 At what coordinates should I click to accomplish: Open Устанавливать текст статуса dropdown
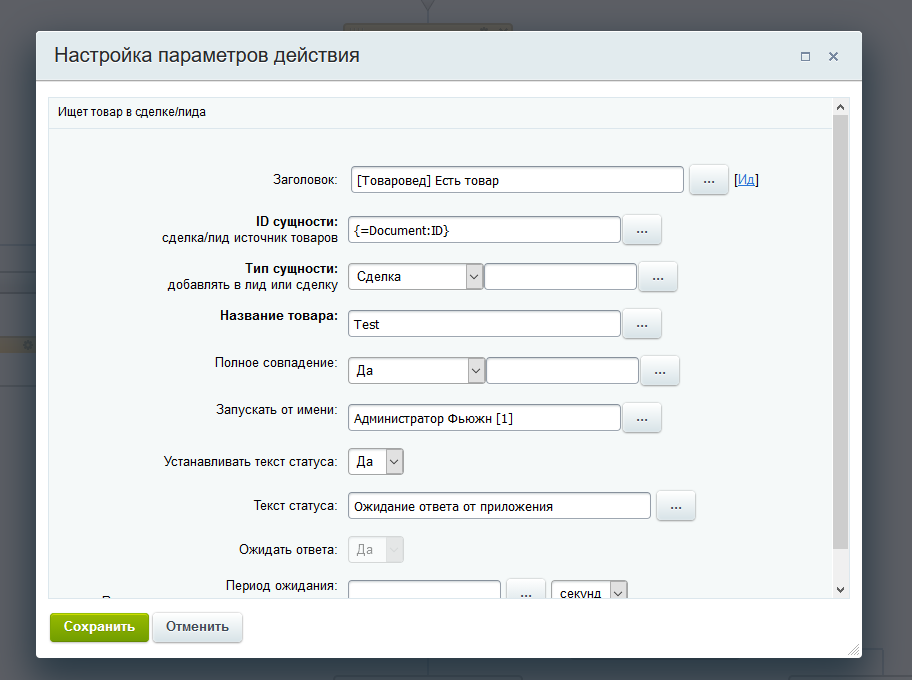pyautogui.click(x=376, y=462)
